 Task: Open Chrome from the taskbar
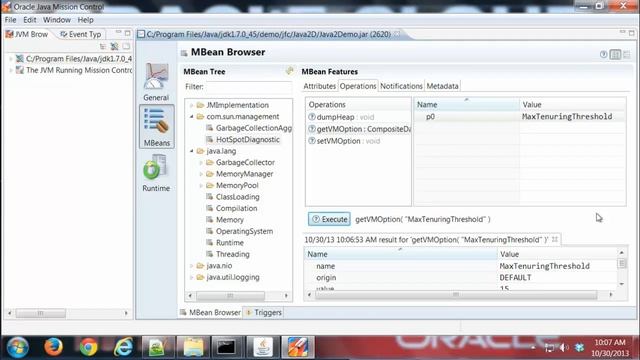[x=88, y=347]
